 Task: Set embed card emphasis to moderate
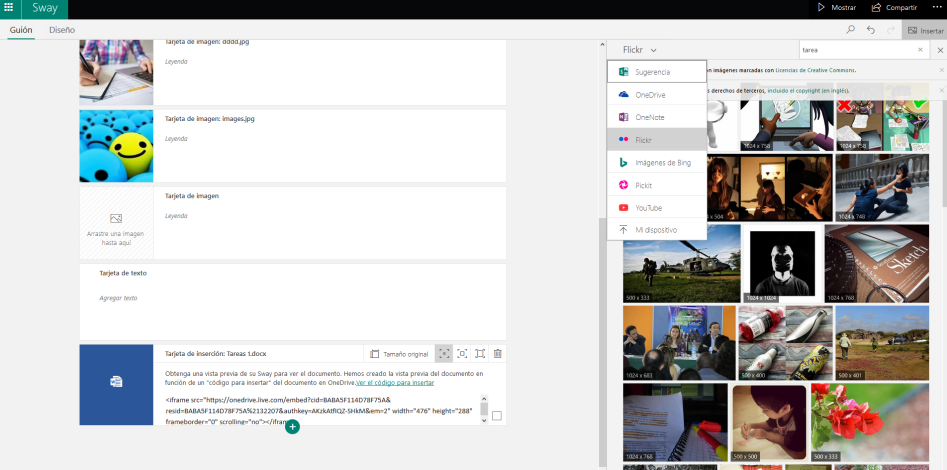pos(462,354)
